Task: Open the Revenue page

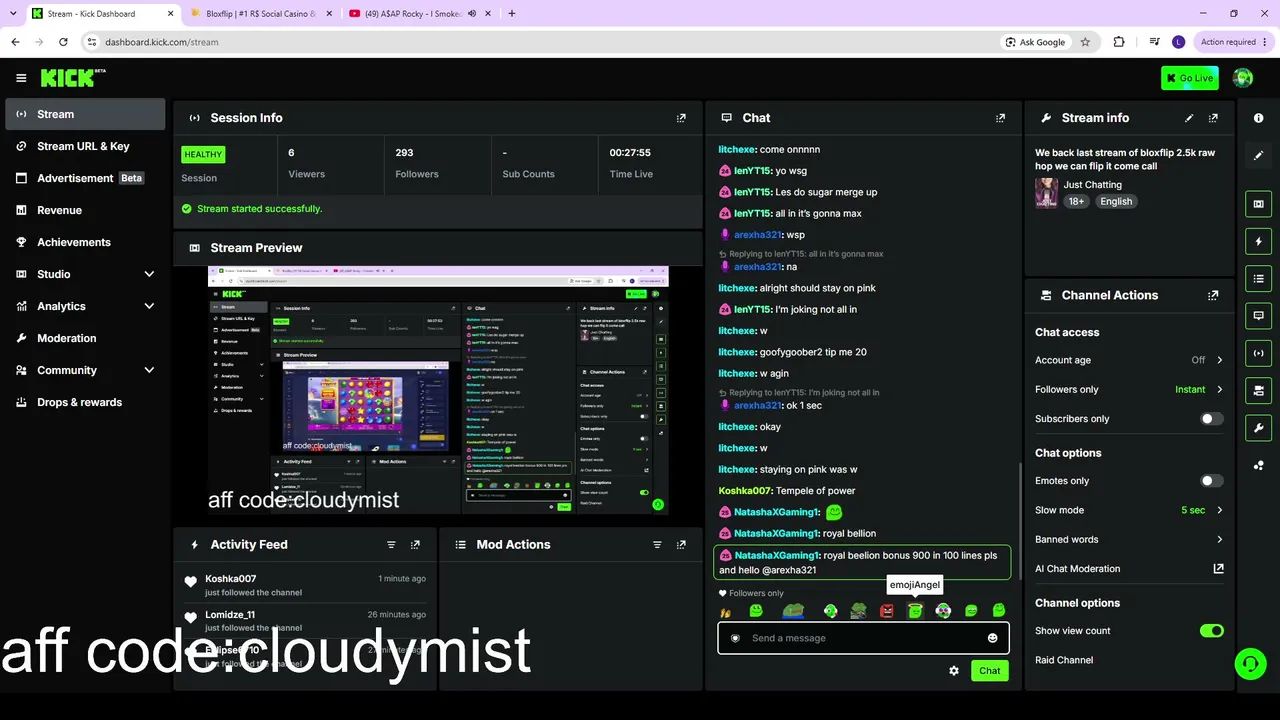Action: click(85, 210)
